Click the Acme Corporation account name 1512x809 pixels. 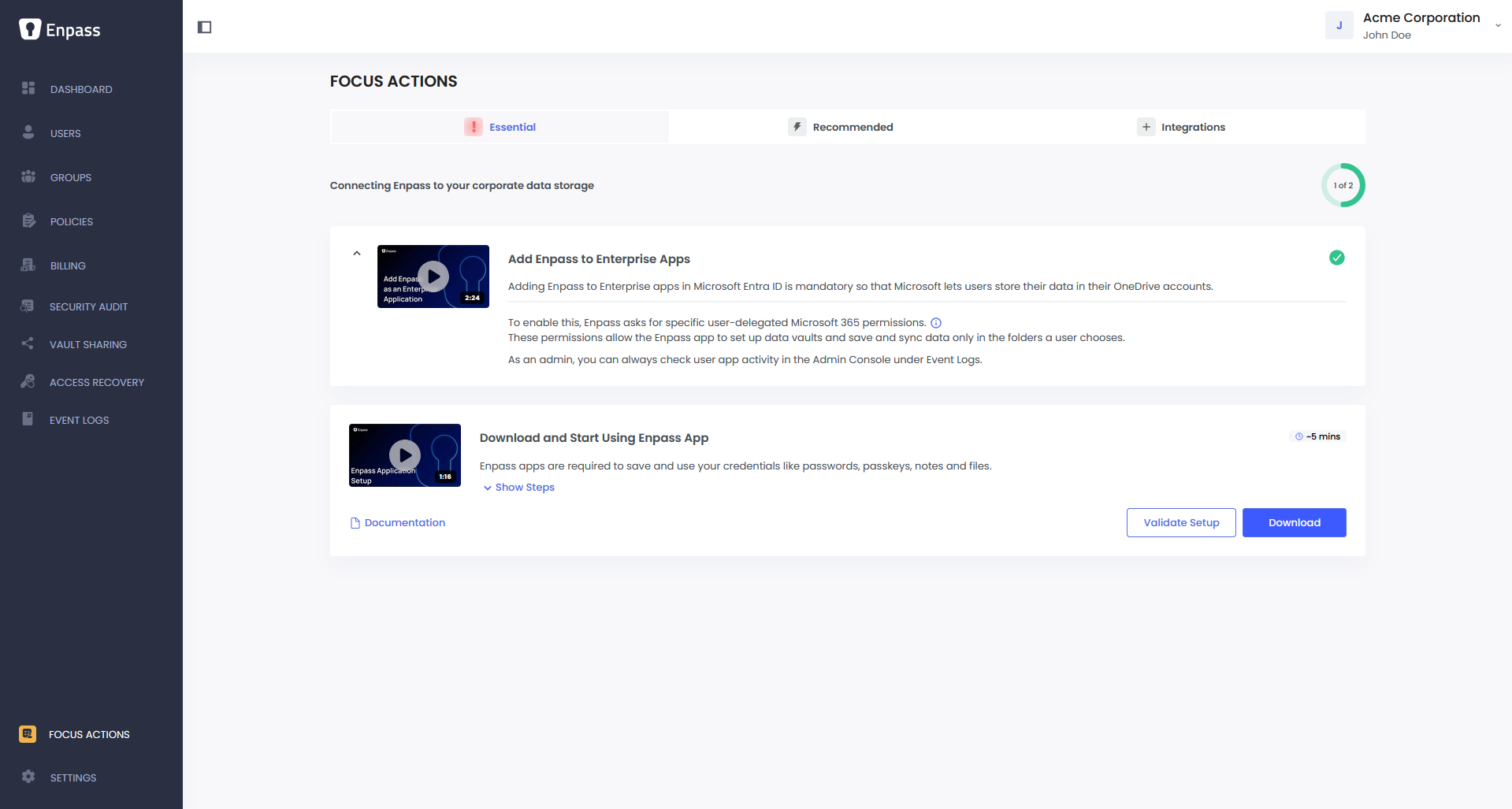tap(1421, 18)
